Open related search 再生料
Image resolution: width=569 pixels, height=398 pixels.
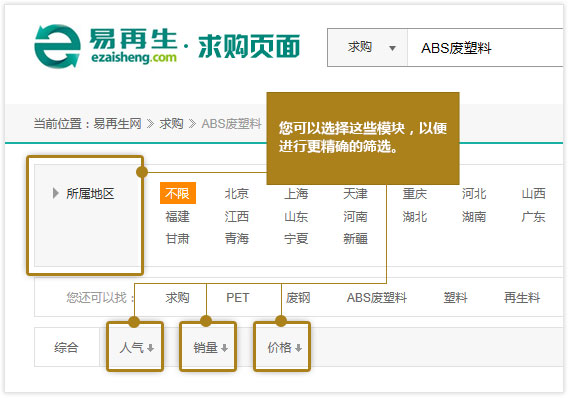[522, 298]
